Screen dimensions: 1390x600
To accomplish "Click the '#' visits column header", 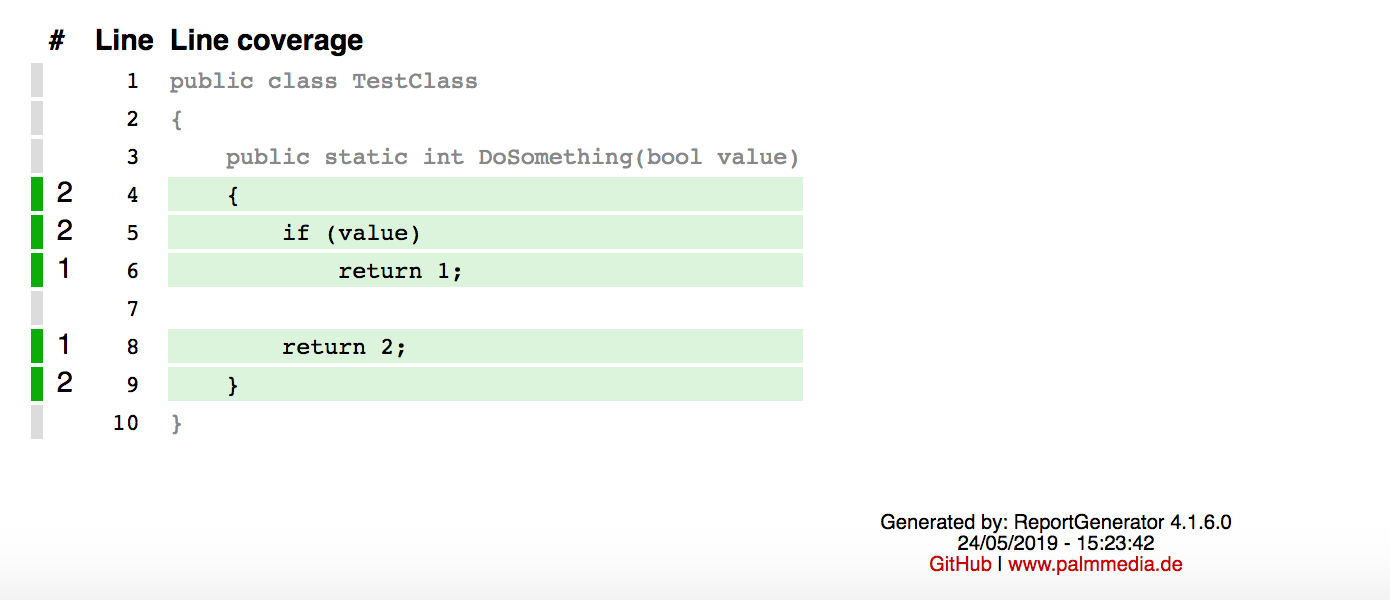I will [x=57, y=40].
